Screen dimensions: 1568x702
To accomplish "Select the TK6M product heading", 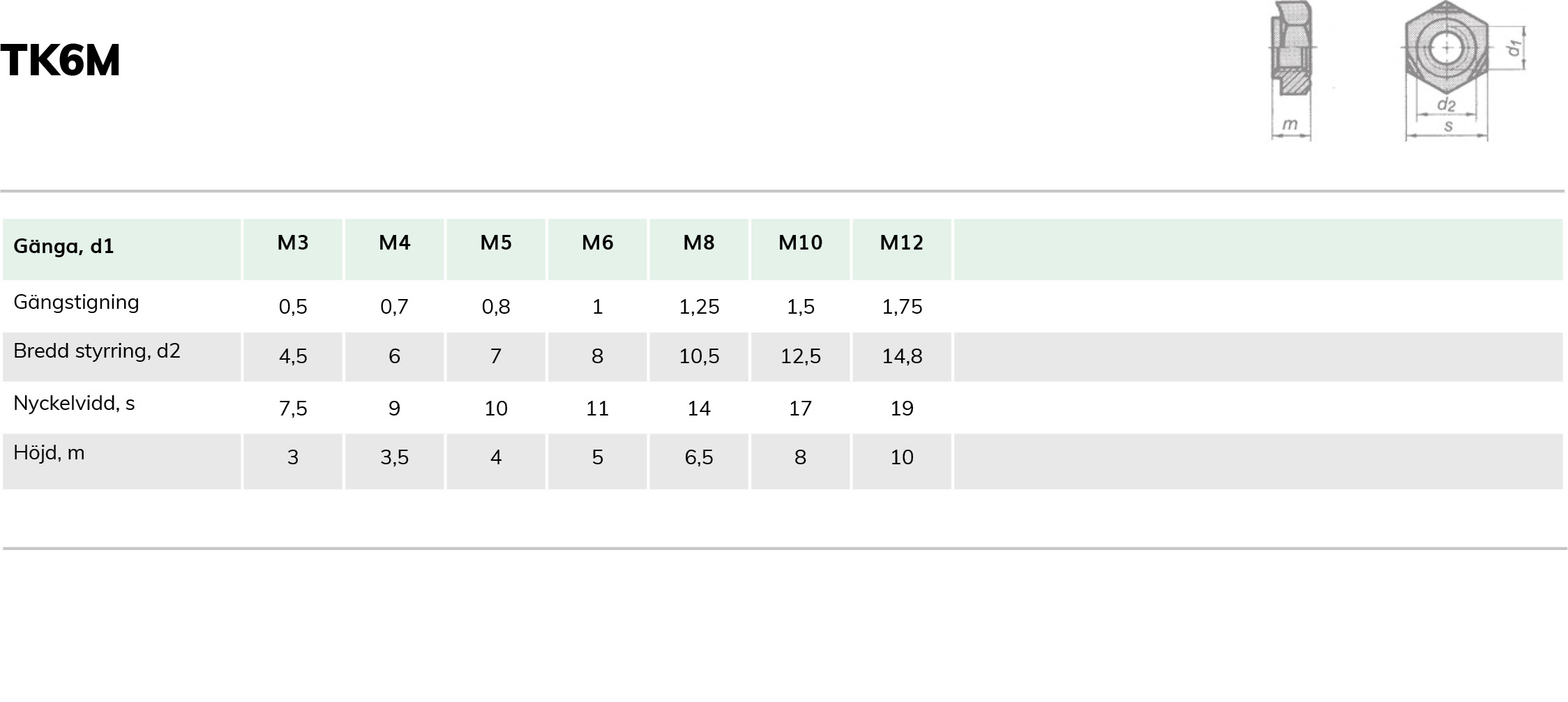I will point(61,60).
